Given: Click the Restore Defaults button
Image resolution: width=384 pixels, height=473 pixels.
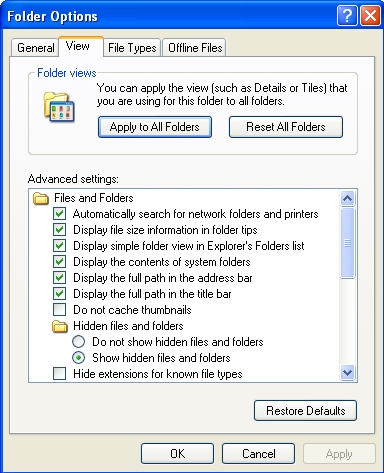Looking at the screenshot, I should pos(305,411).
